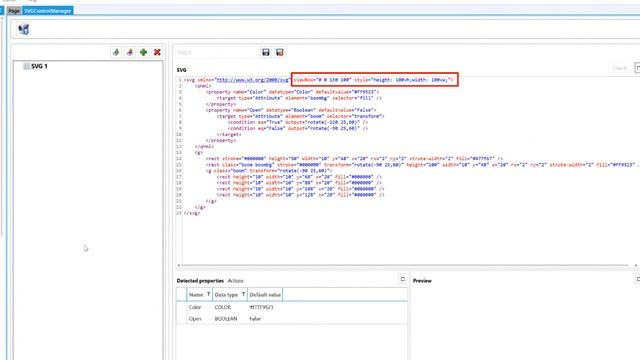Click the condition eq="True" code line
This screenshot has height=360, width=640.
tap(298, 122)
